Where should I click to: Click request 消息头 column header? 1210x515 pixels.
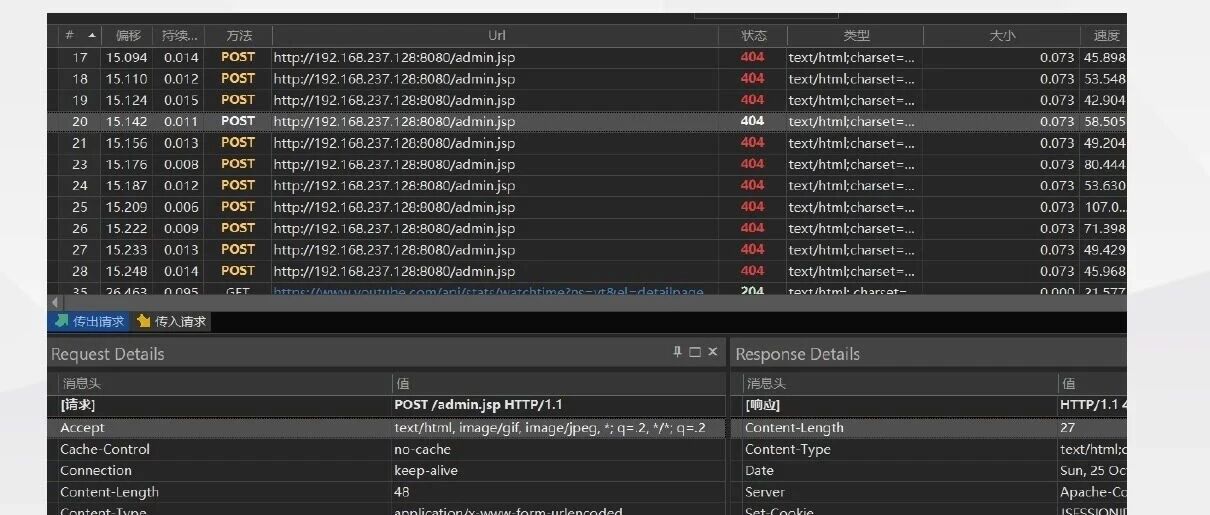point(82,383)
